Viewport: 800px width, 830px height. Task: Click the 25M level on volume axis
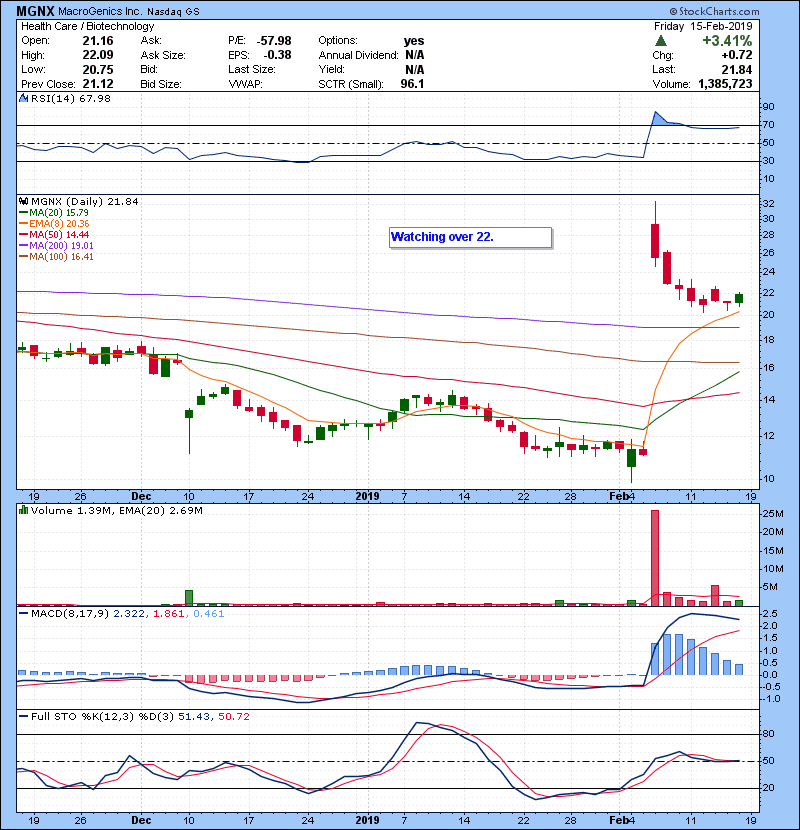tap(772, 514)
